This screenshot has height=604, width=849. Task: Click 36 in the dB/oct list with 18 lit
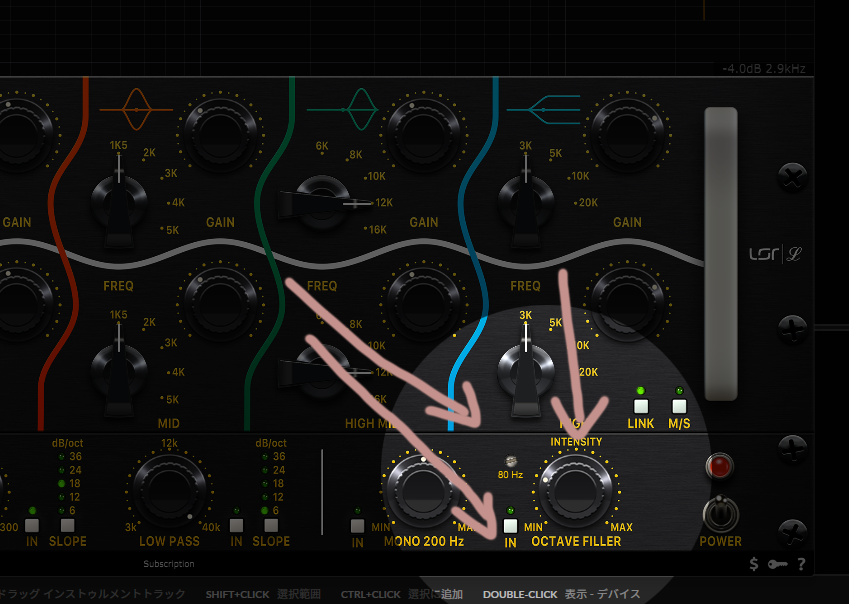(x=75, y=456)
